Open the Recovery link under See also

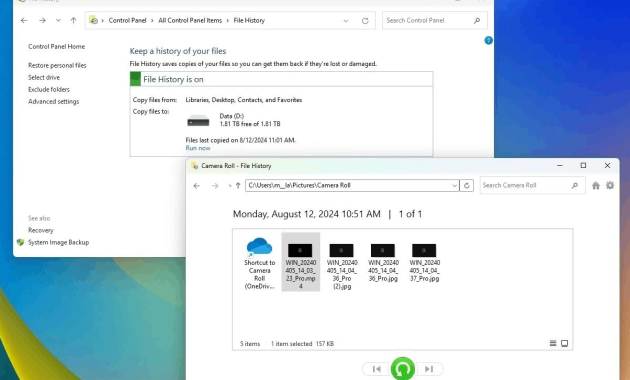tap(41, 230)
